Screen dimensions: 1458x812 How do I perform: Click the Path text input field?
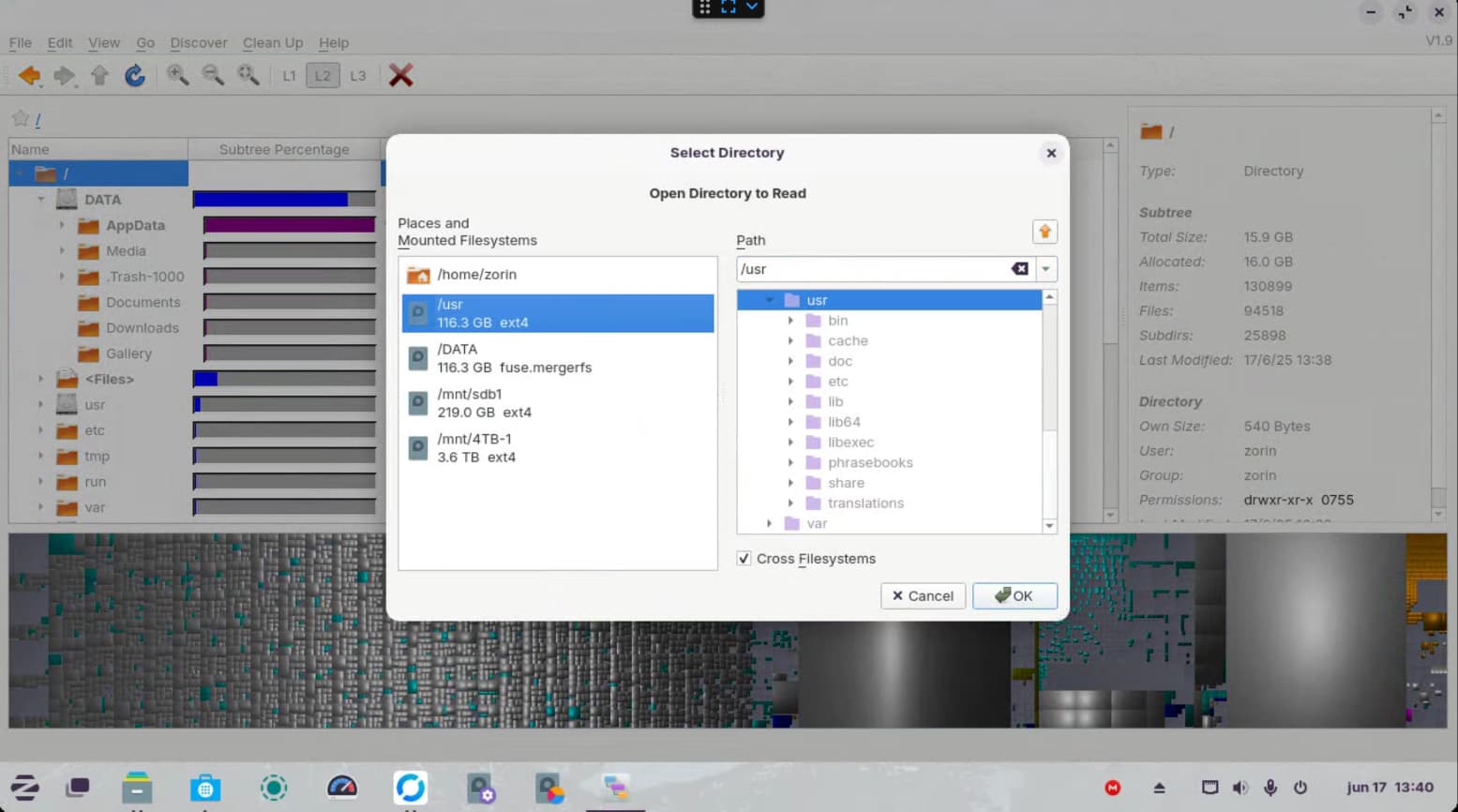tap(874, 269)
